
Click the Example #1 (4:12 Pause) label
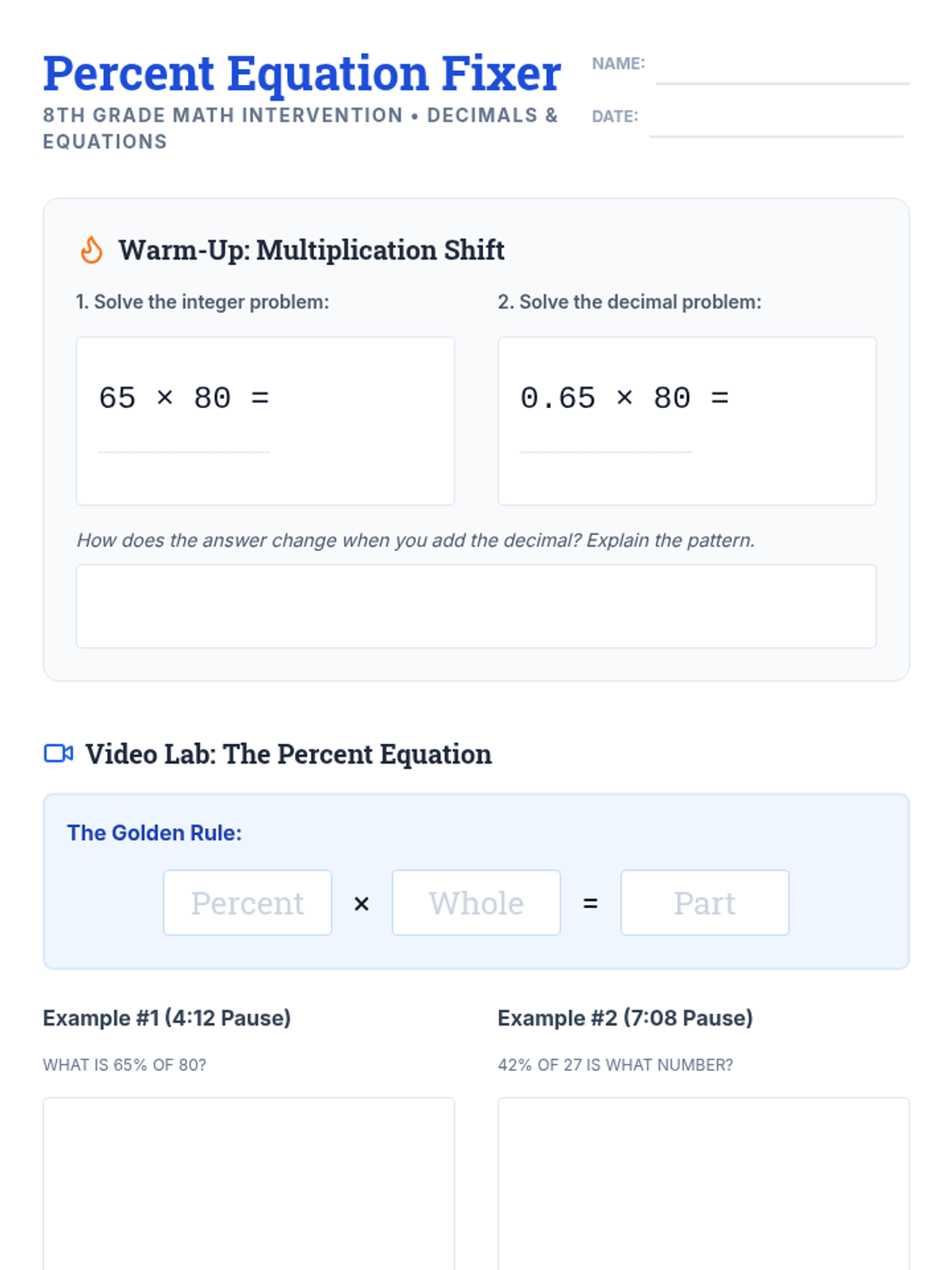[167, 1018]
